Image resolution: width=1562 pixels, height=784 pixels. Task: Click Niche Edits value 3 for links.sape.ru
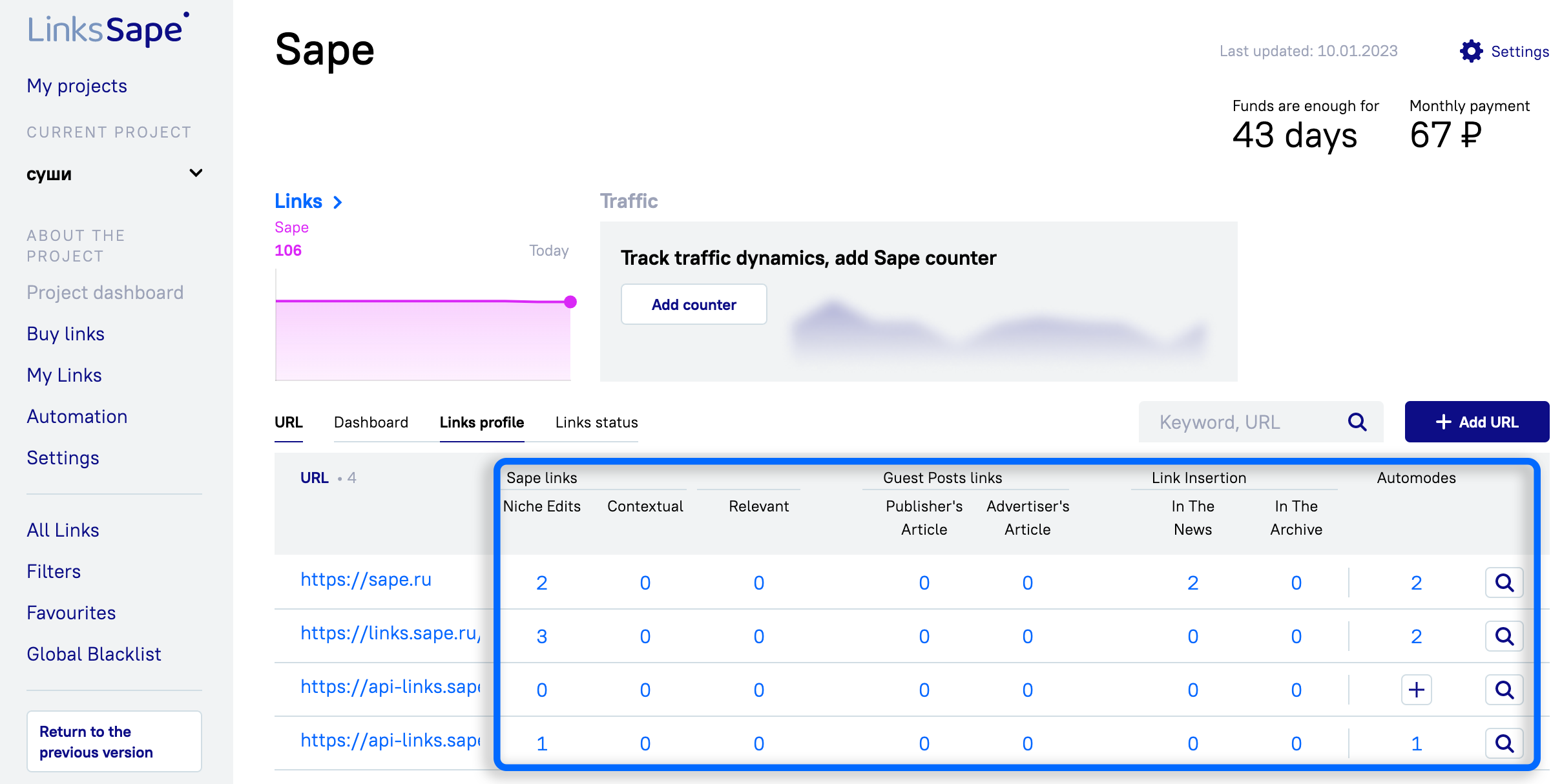pyautogui.click(x=541, y=636)
